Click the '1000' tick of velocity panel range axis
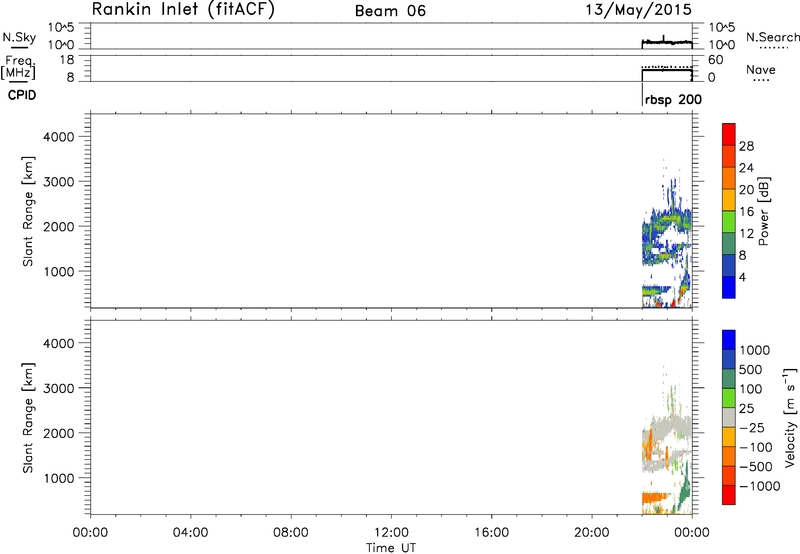The width and height of the screenshot is (800, 554). [x=59, y=478]
